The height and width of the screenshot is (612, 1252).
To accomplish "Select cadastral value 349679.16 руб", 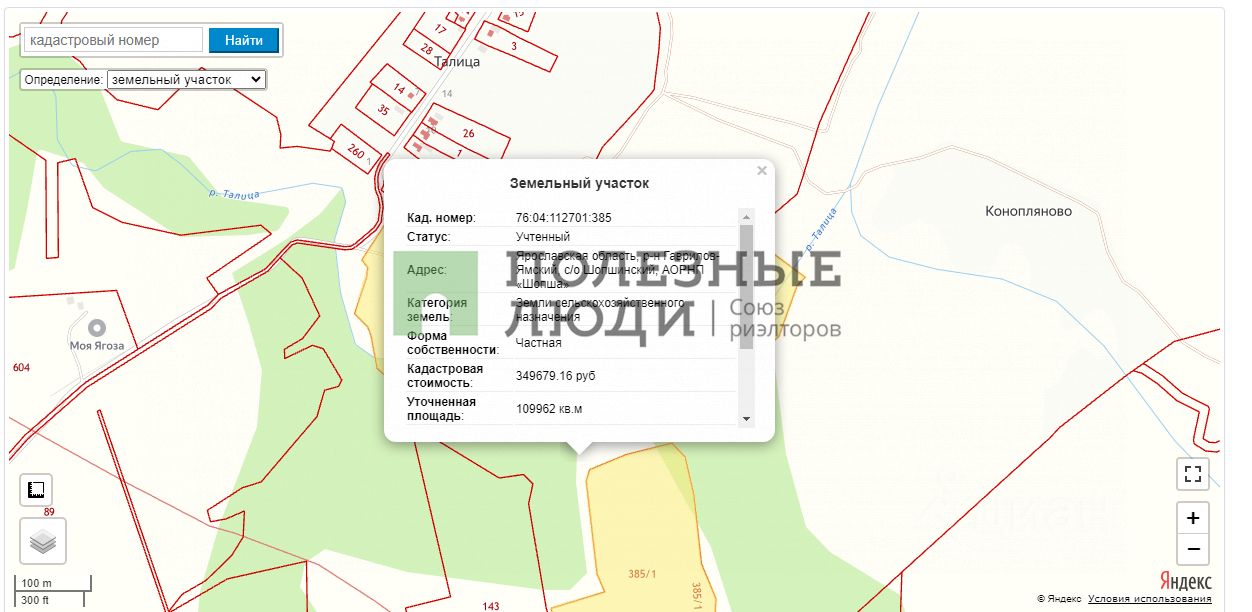I will [555, 376].
